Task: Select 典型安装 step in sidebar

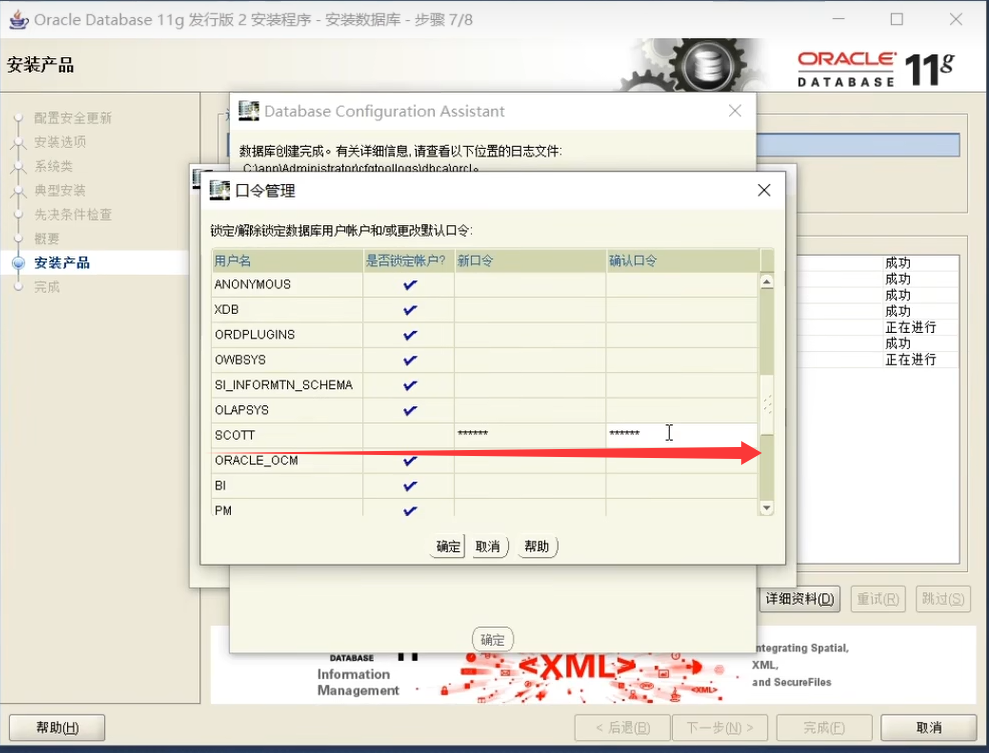Action: pos(60,190)
